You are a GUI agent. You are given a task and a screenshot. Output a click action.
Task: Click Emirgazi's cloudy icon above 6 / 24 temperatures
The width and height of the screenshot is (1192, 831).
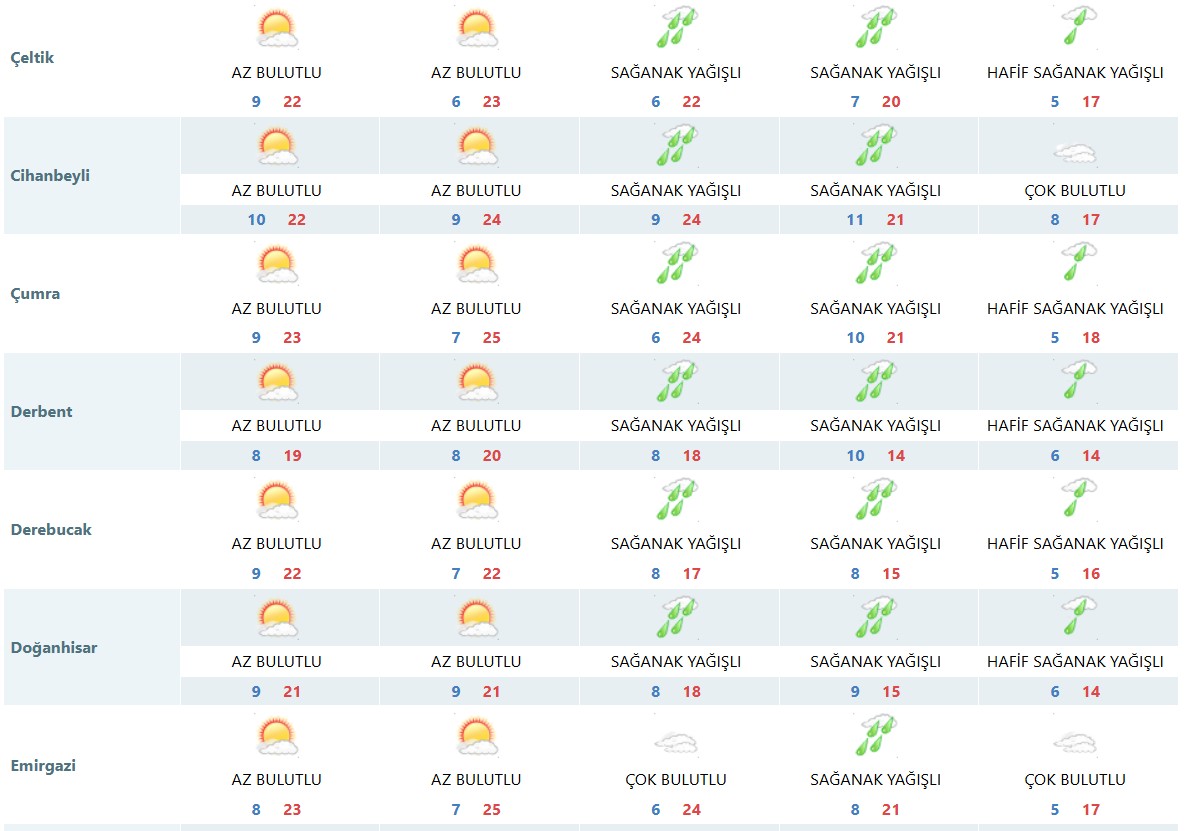[x=676, y=742]
